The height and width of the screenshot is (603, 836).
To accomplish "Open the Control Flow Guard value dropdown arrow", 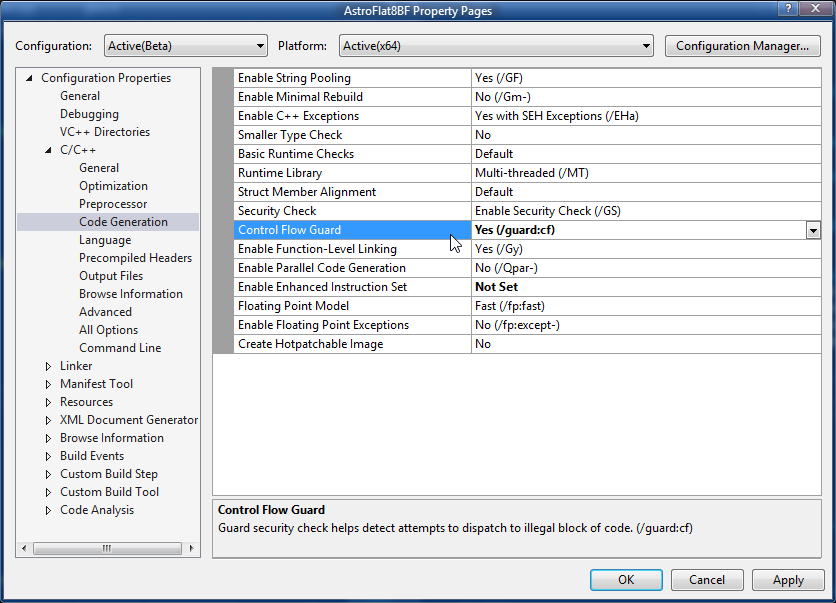I will tap(813, 230).
